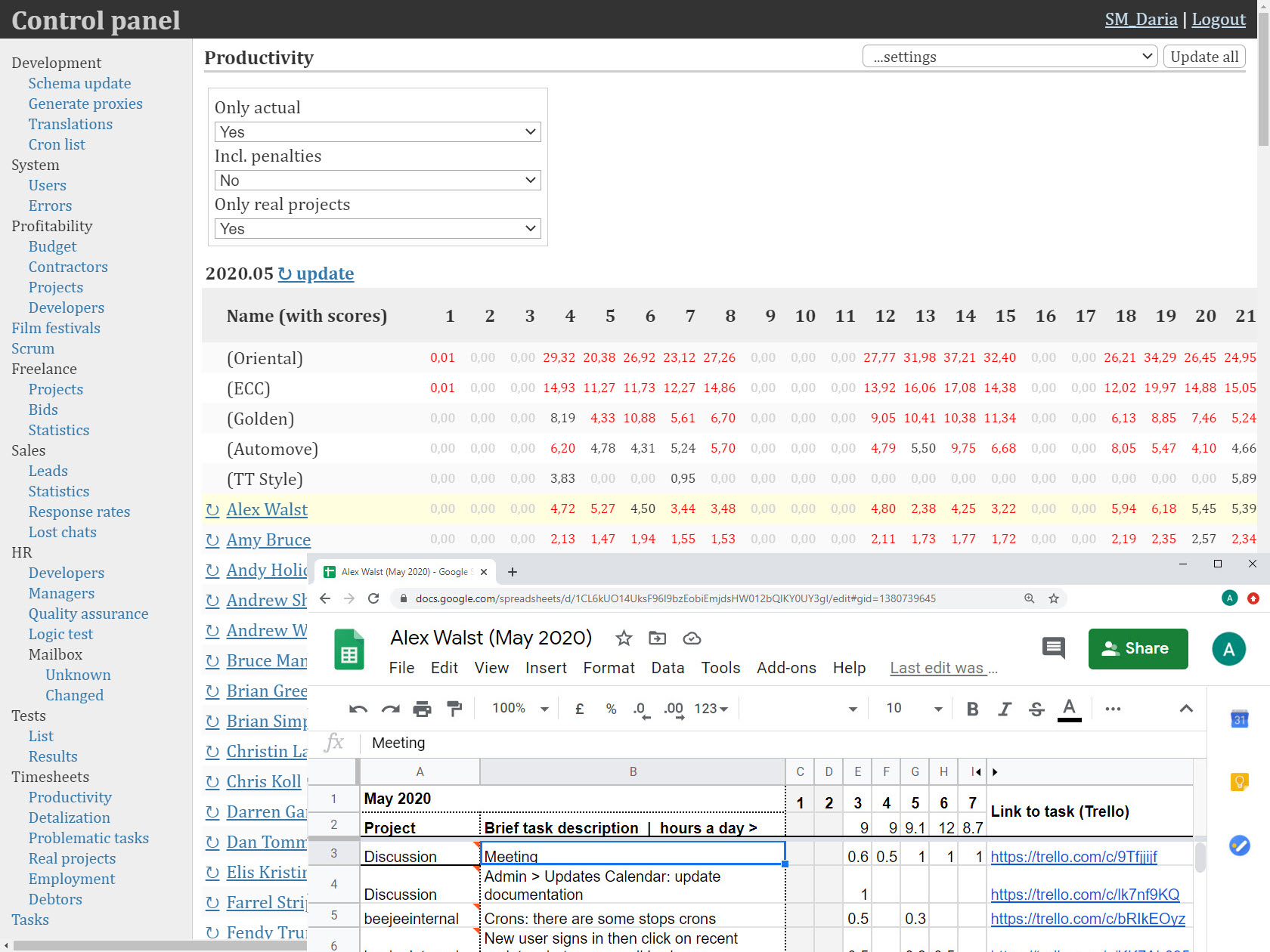
Task: Toggle bold formatting
Action: (x=973, y=709)
